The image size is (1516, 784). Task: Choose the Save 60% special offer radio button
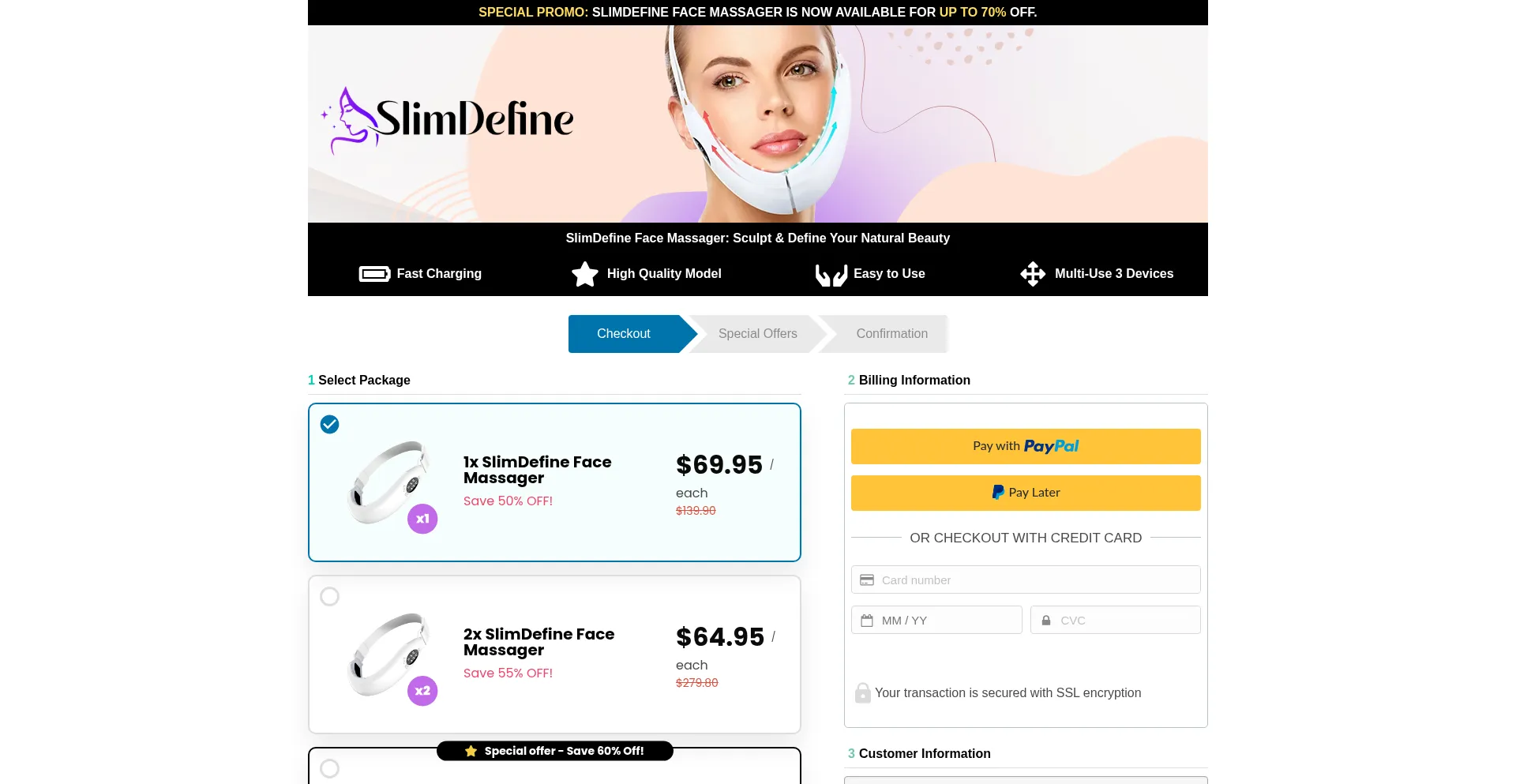(329, 768)
